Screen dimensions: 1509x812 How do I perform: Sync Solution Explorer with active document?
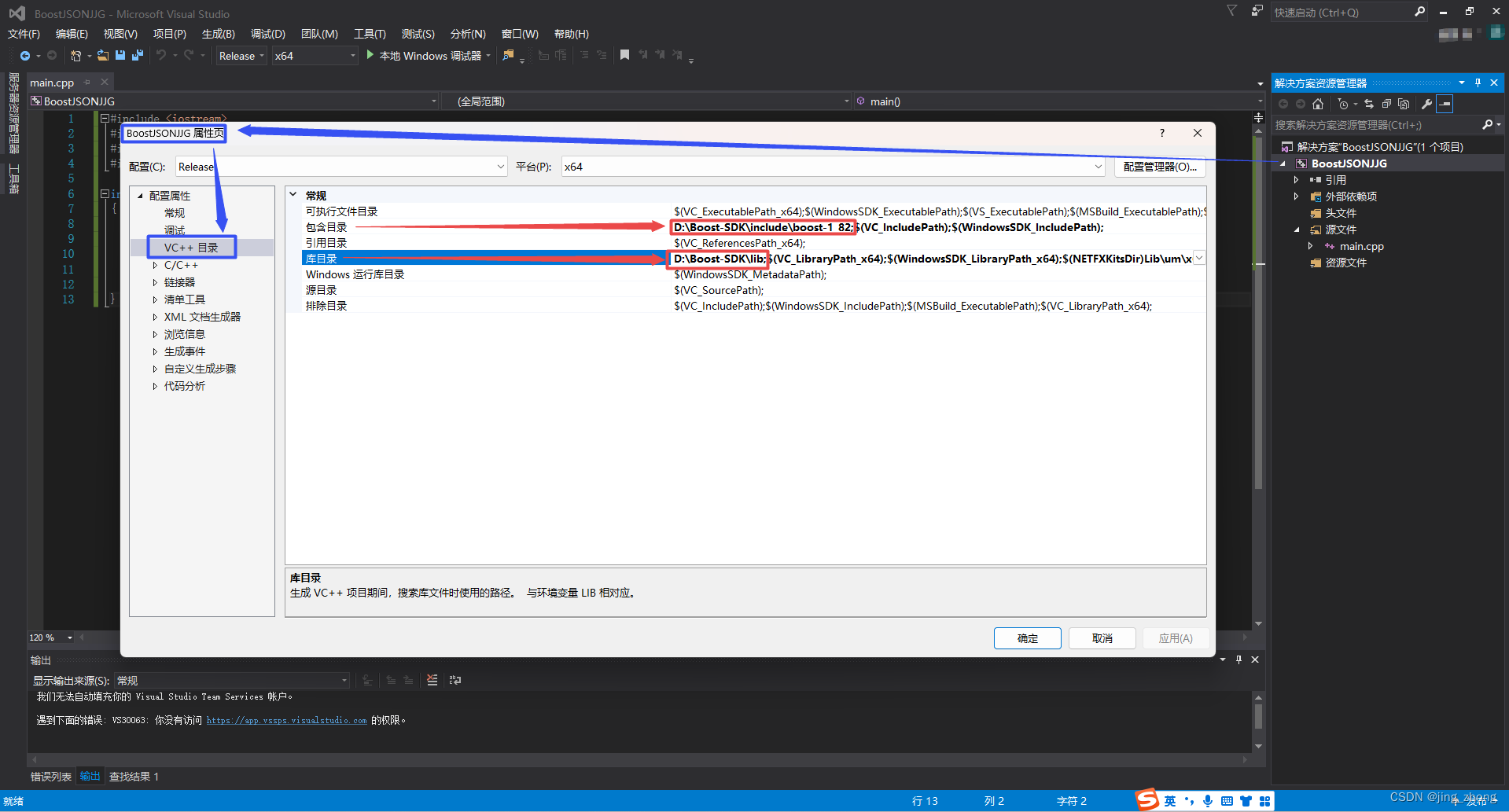coord(1368,103)
